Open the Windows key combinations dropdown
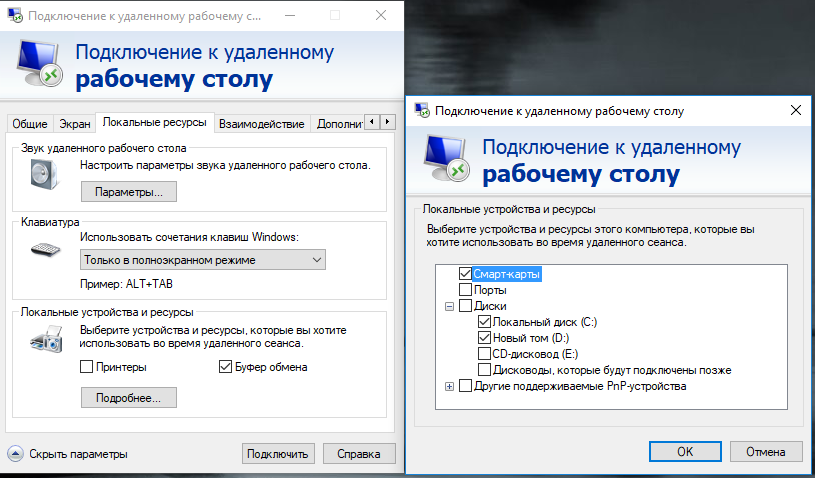The width and height of the screenshot is (815, 478). coord(203,260)
